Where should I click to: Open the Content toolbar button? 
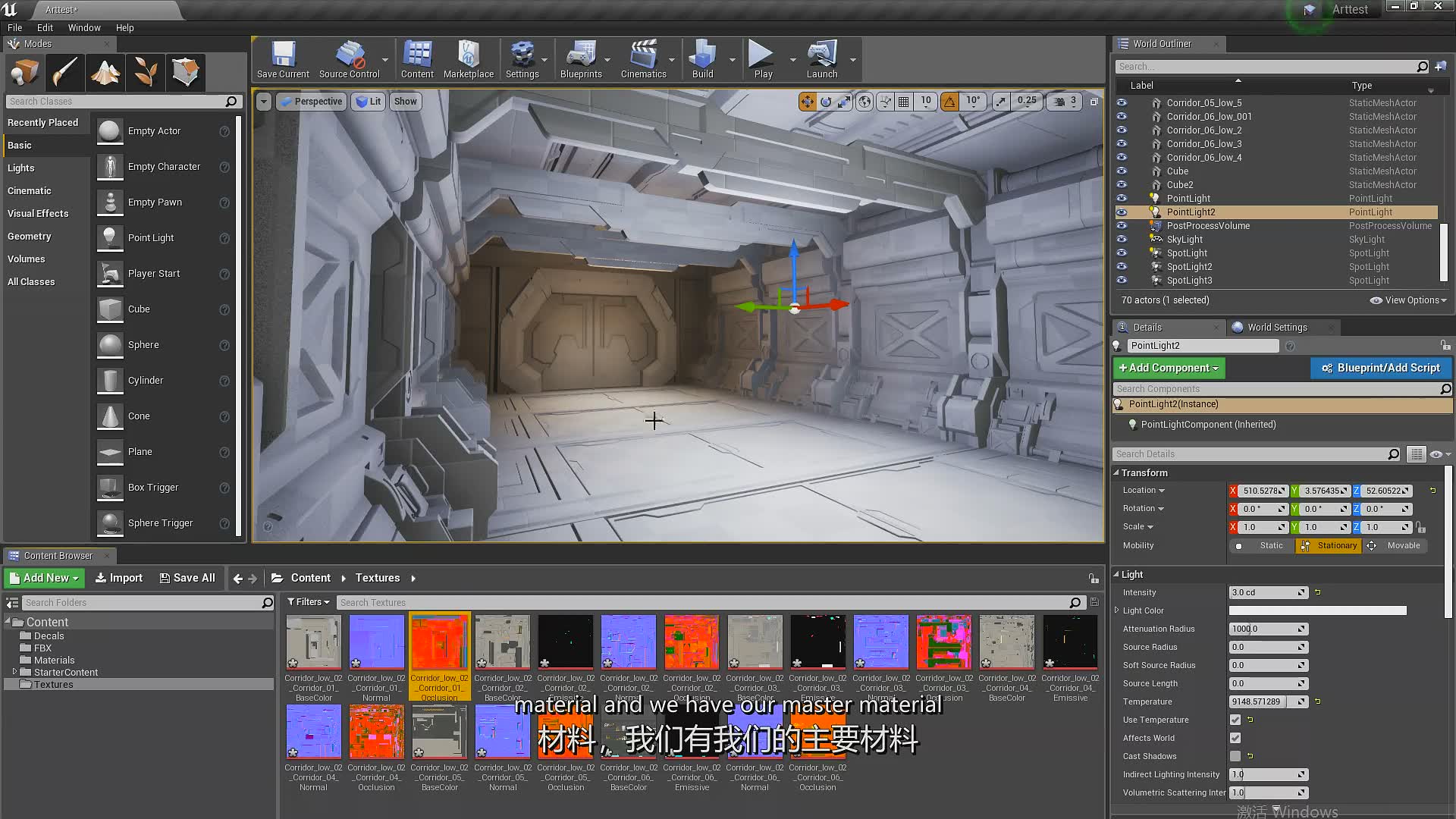tap(417, 60)
